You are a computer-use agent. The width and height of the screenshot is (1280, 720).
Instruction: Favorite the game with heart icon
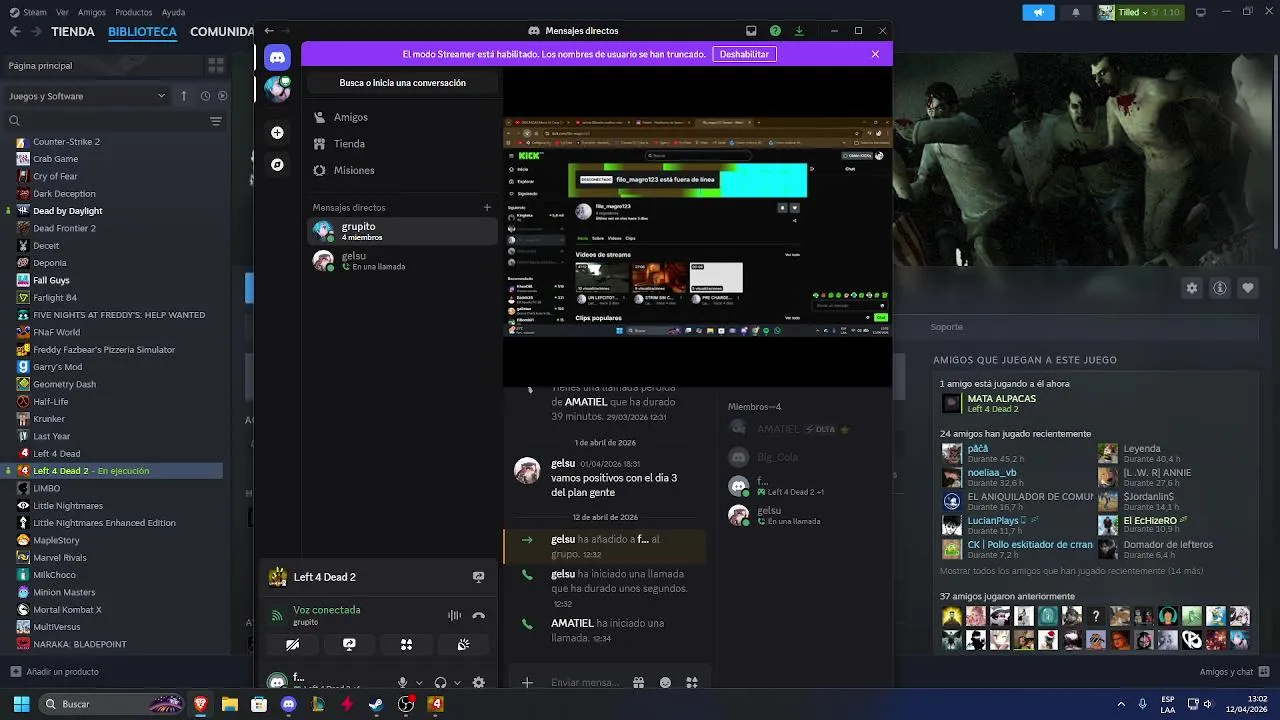(x=1248, y=288)
